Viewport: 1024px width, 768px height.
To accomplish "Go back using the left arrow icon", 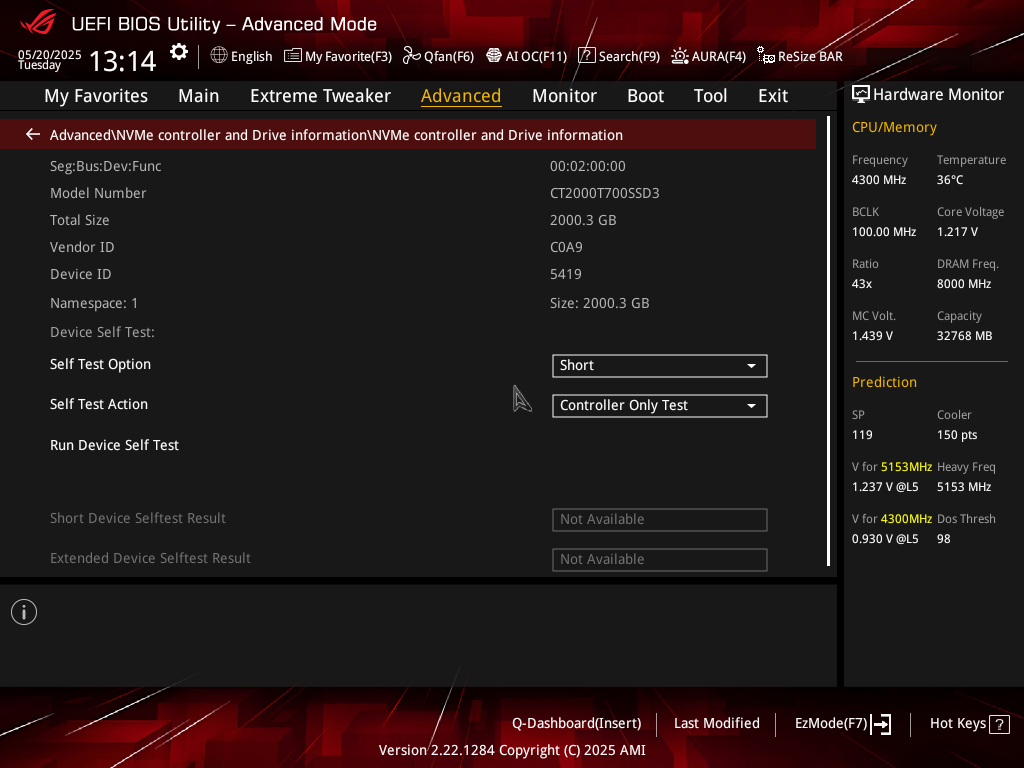I will [33, 135].
